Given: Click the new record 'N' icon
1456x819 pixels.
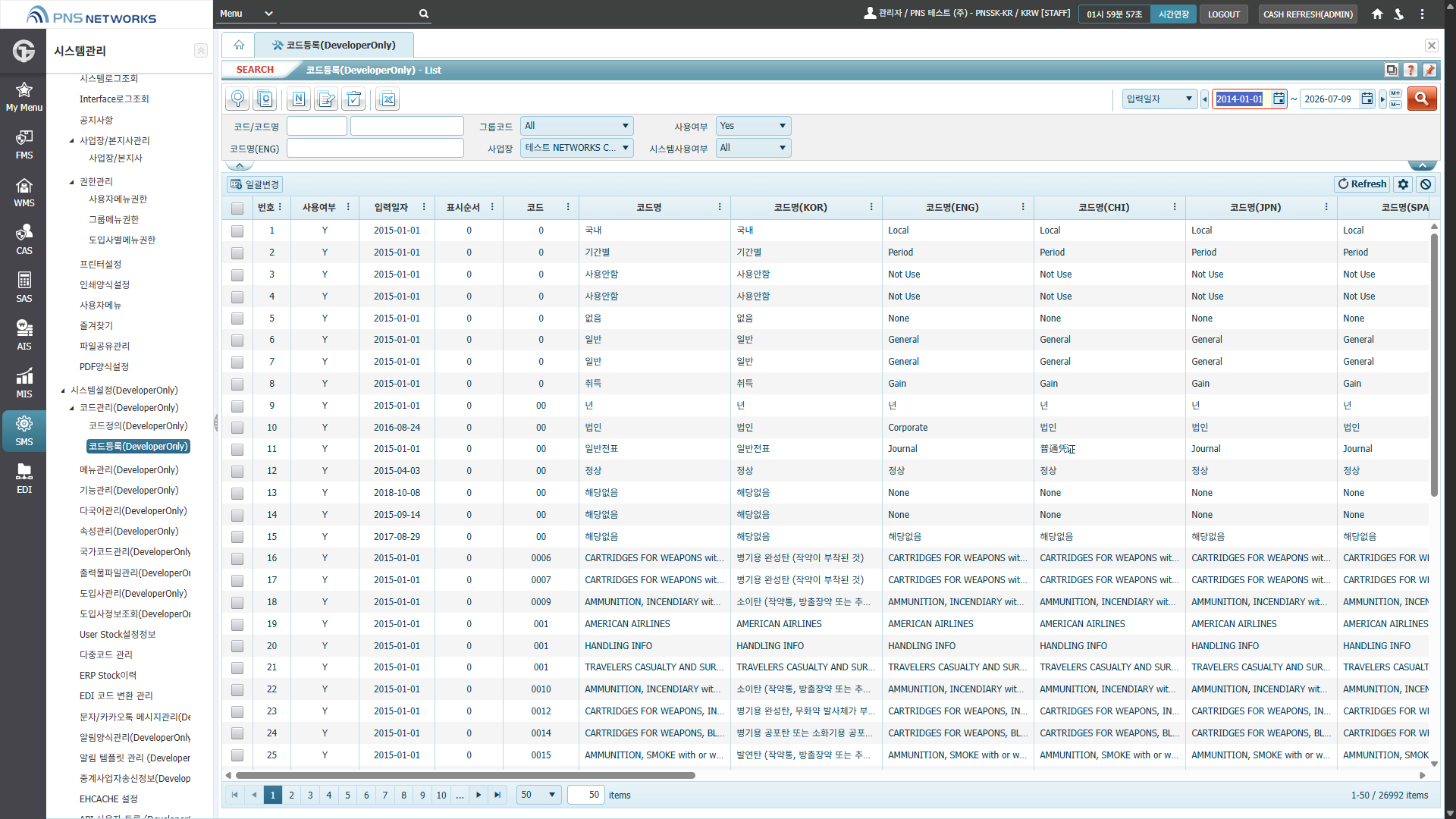Looking at the screenshot, I should pos(298,99).
